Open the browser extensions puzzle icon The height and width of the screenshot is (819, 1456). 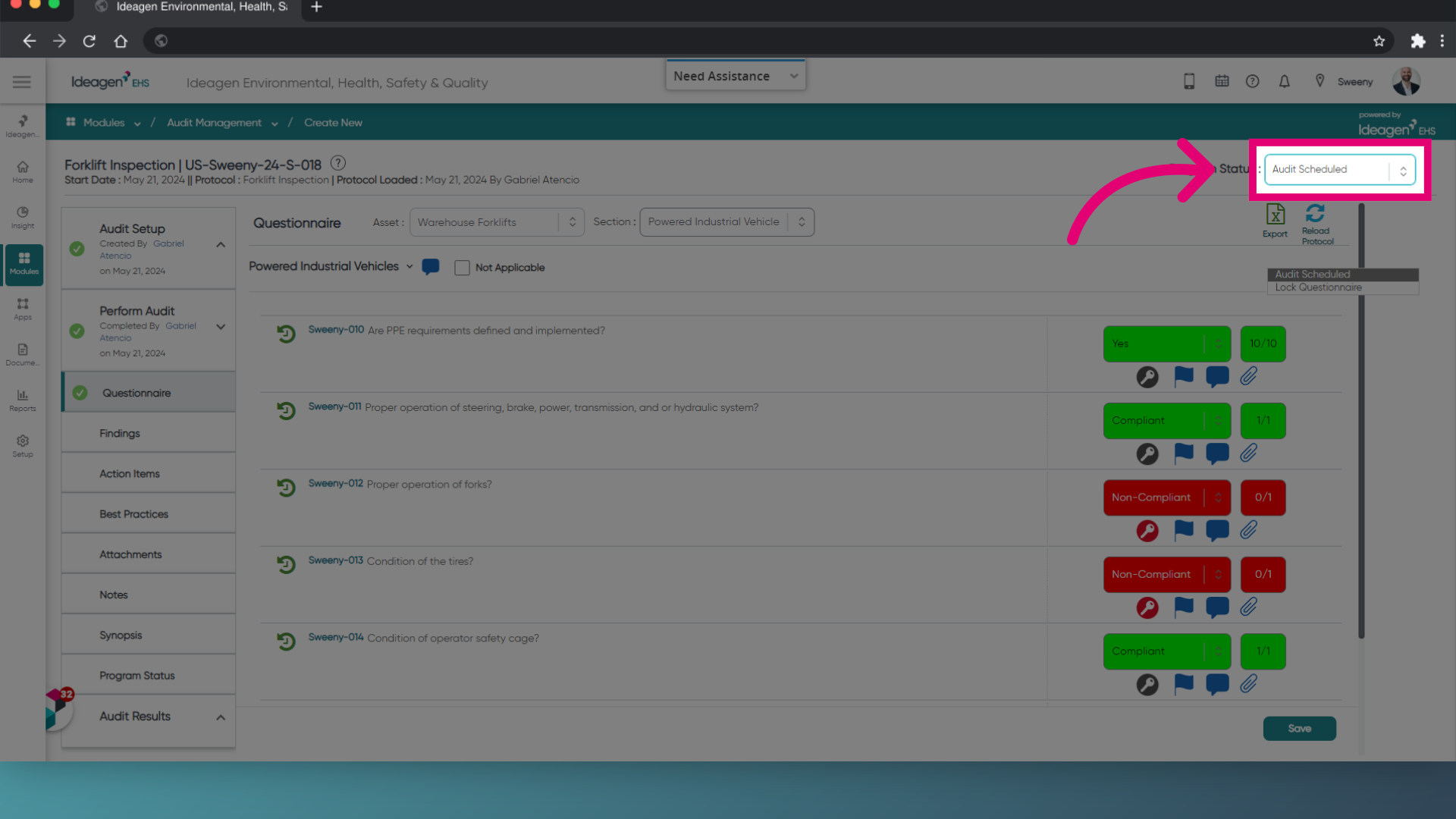pyautogui.click(x=1417, y=41)
